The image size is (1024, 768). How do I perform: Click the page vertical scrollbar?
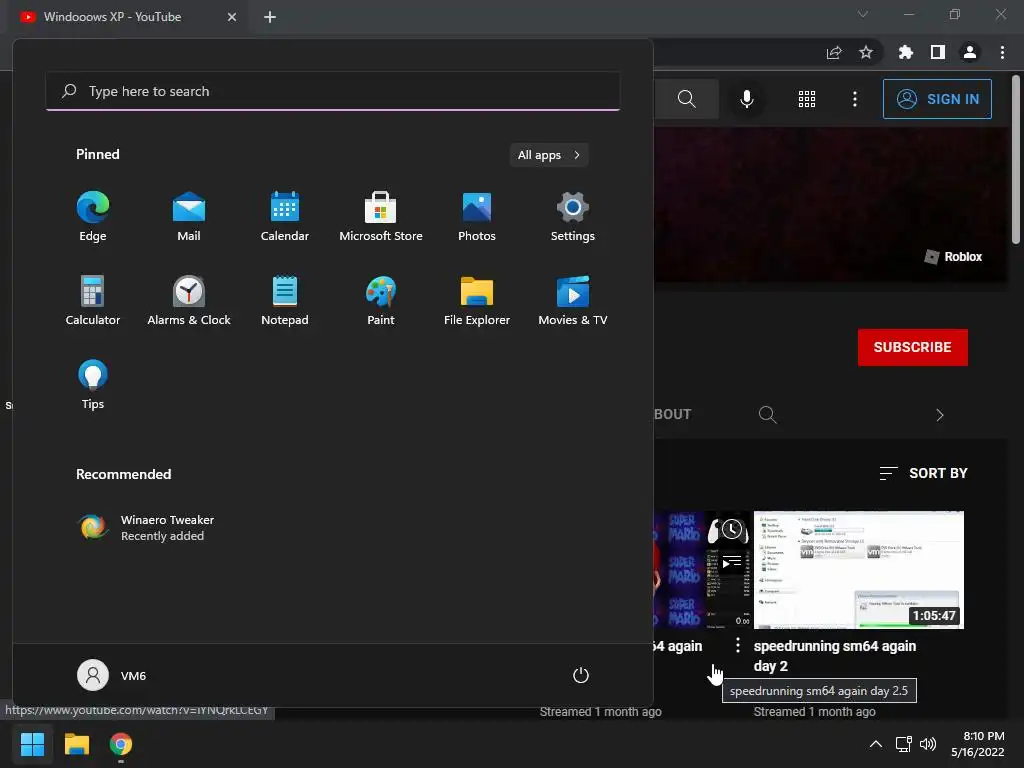(x=1016, y=160)
